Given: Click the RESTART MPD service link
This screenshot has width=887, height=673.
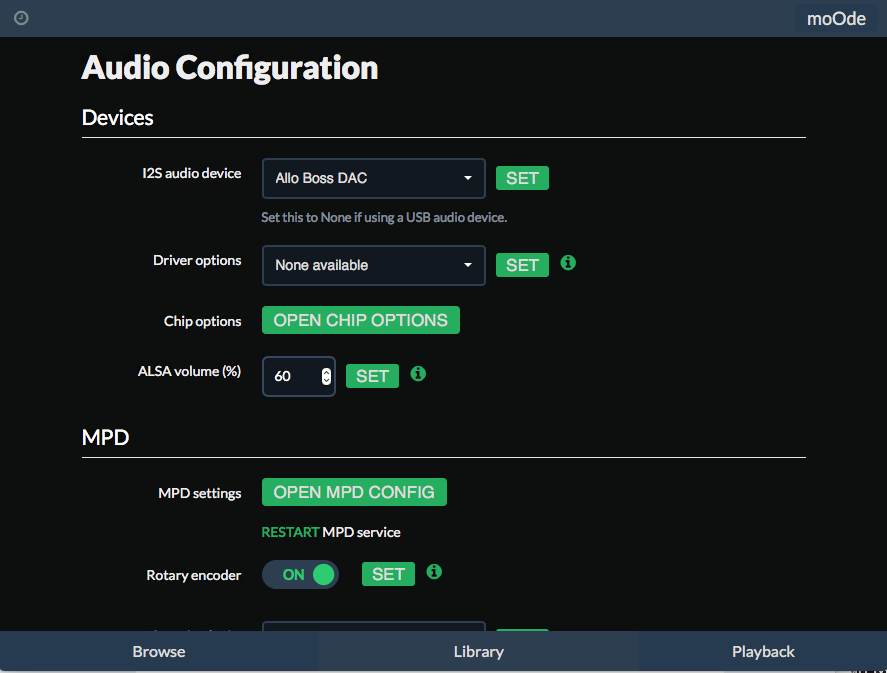Looking at the screenshot, I should (x=290, y=532).
